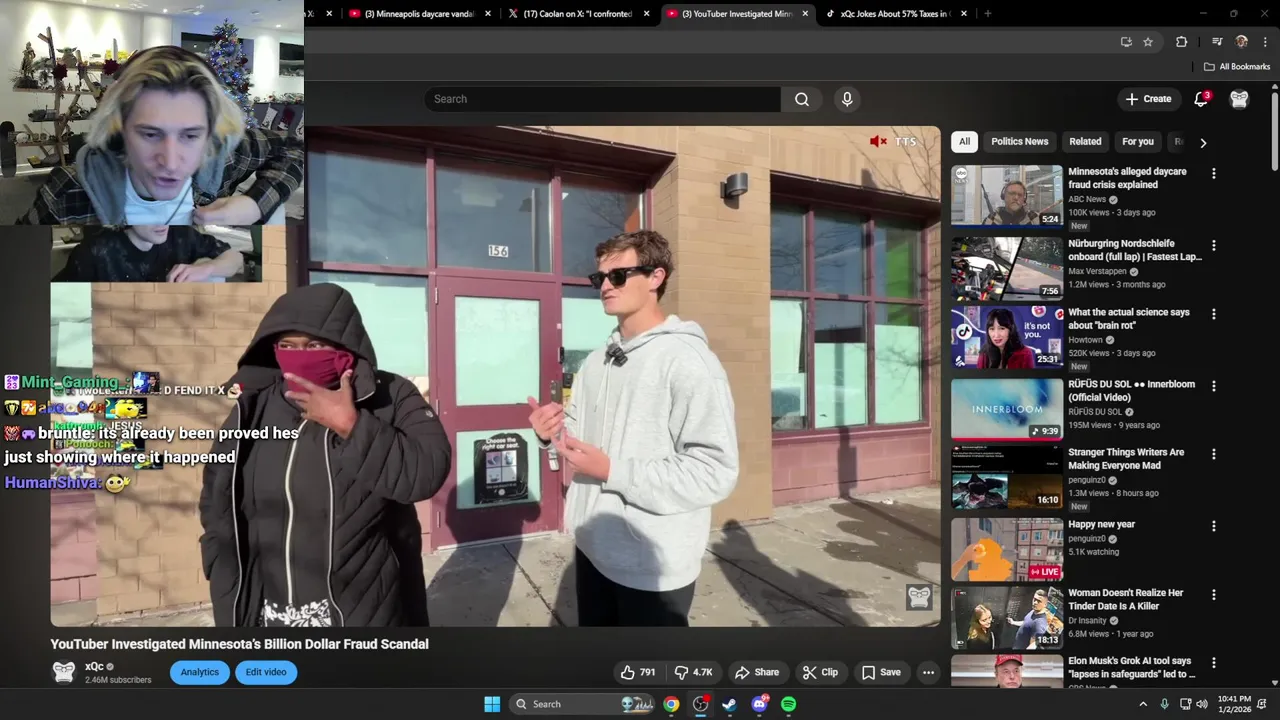Open options for 'Stranger Things Writers' video
Image resolution: width=1280 pixels, height=720 pixels.
pyautogui.click(x=1214, y=454)
